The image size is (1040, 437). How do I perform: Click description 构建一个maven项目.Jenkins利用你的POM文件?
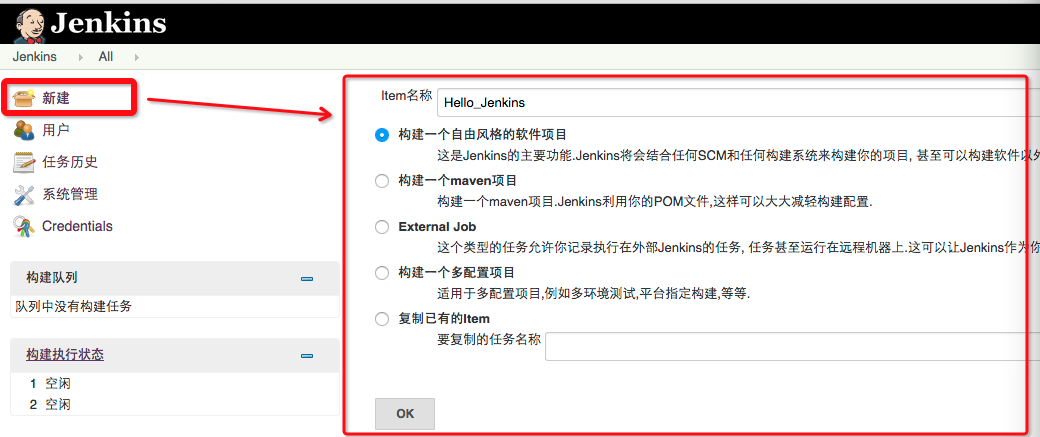coord(655,201)
